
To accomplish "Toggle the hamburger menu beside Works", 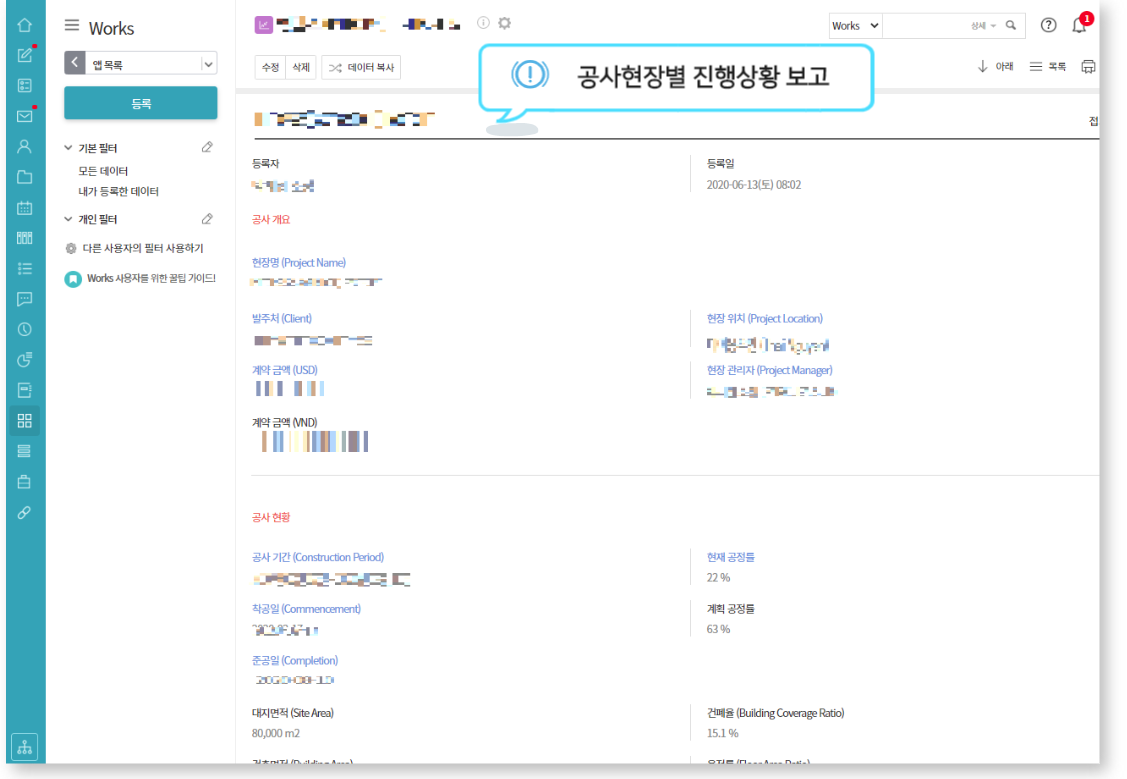I will [72, 26].
